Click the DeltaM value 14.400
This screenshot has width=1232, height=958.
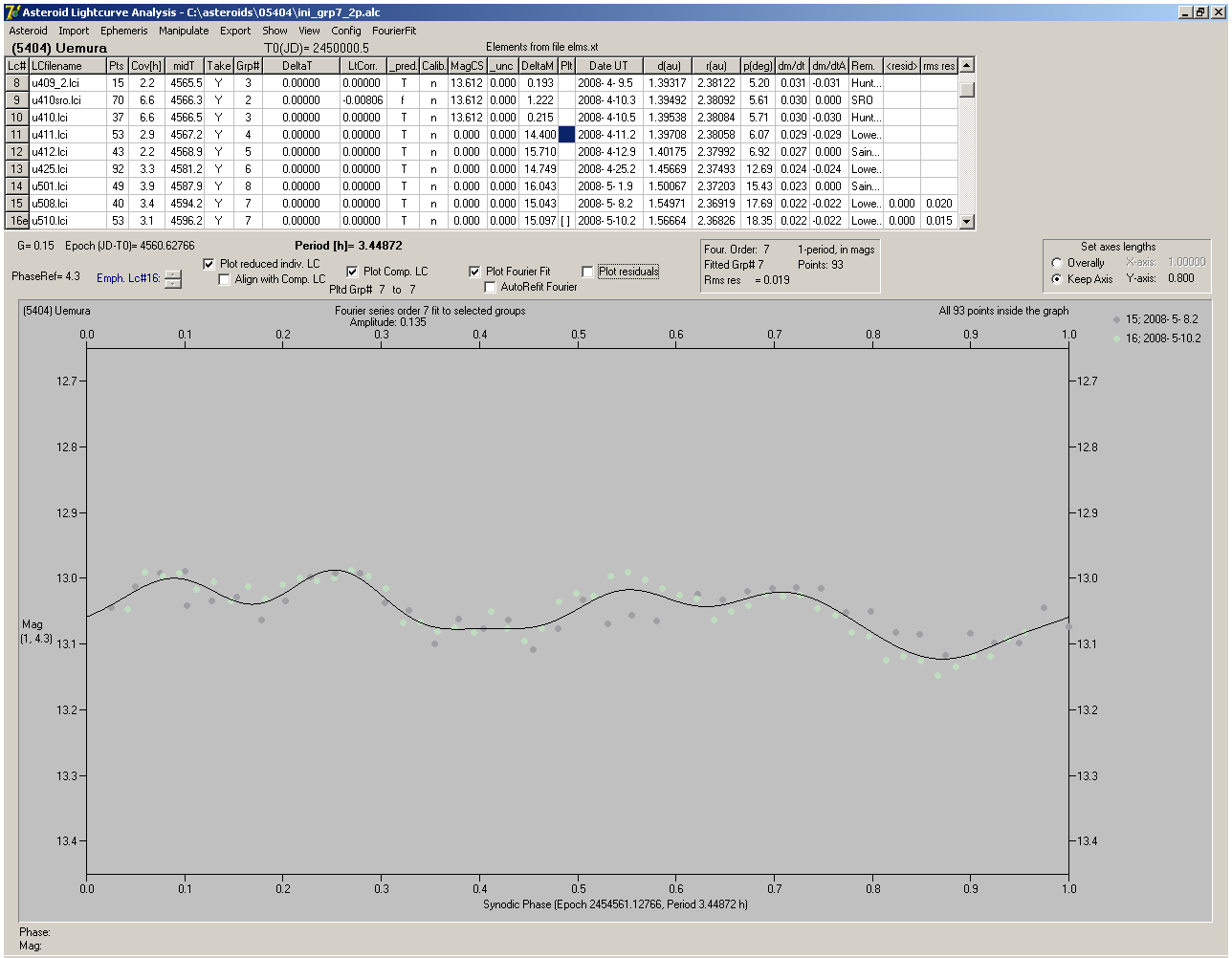tap(539, 135)
